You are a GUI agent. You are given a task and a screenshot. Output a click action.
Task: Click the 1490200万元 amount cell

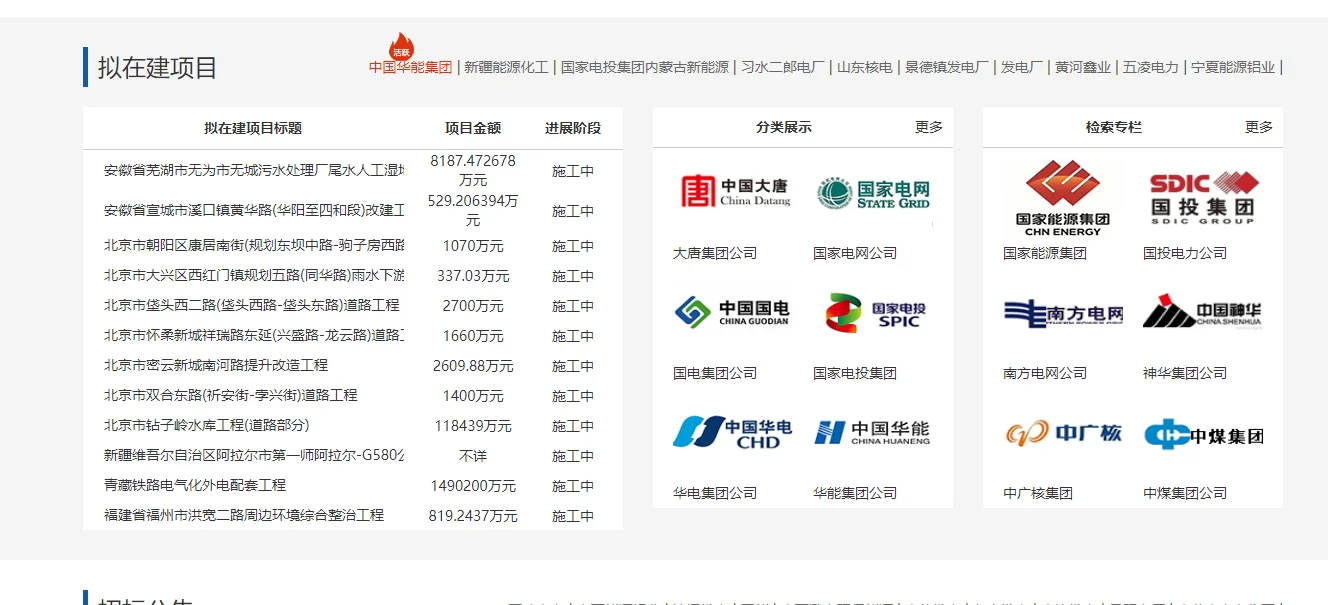(473, 486)
